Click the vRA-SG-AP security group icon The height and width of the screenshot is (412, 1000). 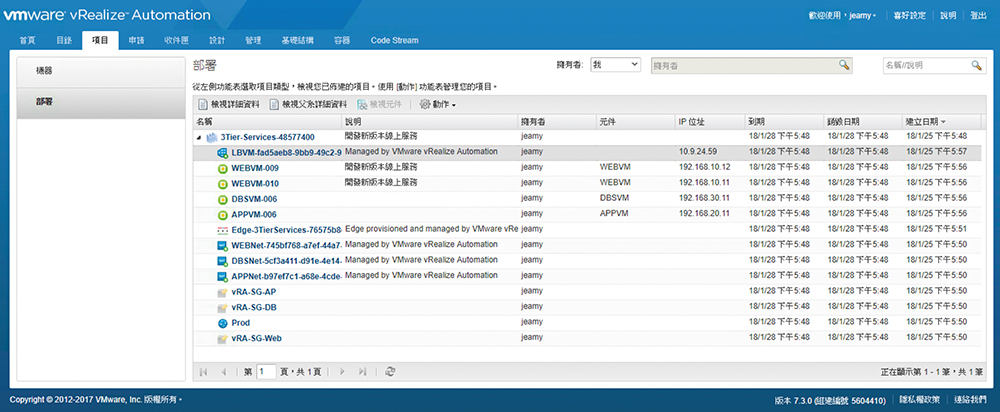(223, 292)
